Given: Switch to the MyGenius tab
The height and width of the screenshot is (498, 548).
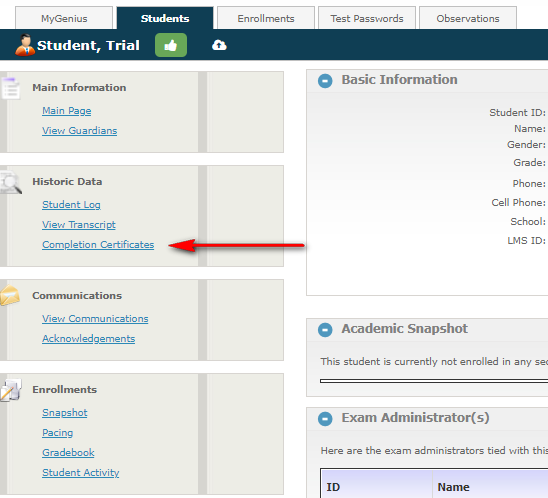Looking at the screenshot, I should pyautogui.click(x=64, y=18).
